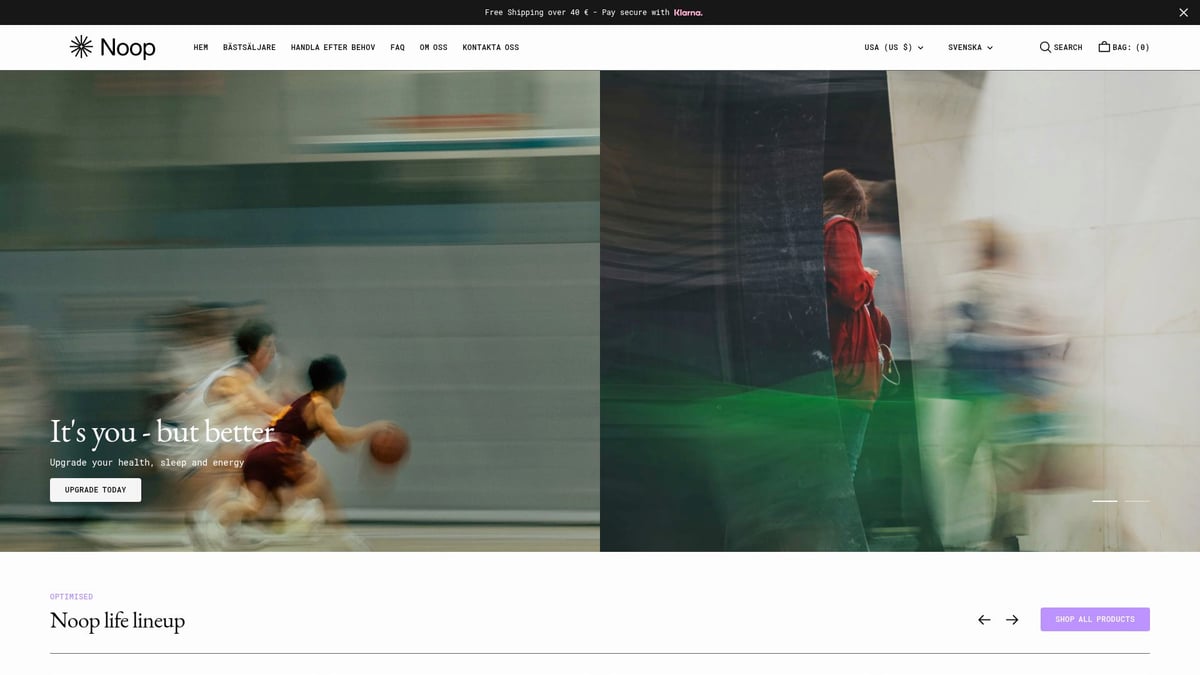Image resolution: width=1200 pixels, height=675 pixels.
Task: Open search via magnifying glass icon
Action: pyautogui.click(x=1045, y=47)
